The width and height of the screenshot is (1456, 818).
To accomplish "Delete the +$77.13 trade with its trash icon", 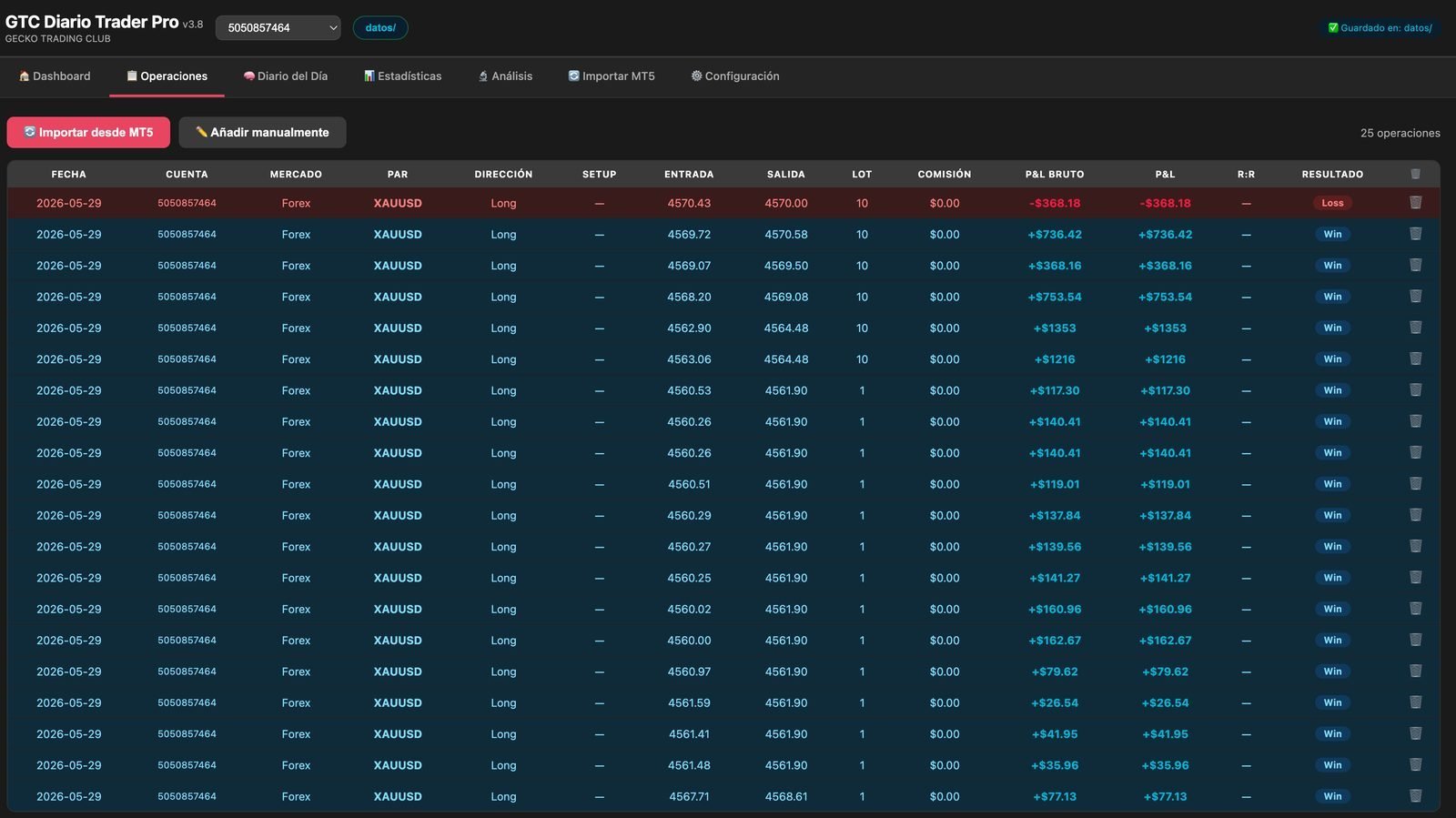I will pyautogui.click(x=1415, y=796).
